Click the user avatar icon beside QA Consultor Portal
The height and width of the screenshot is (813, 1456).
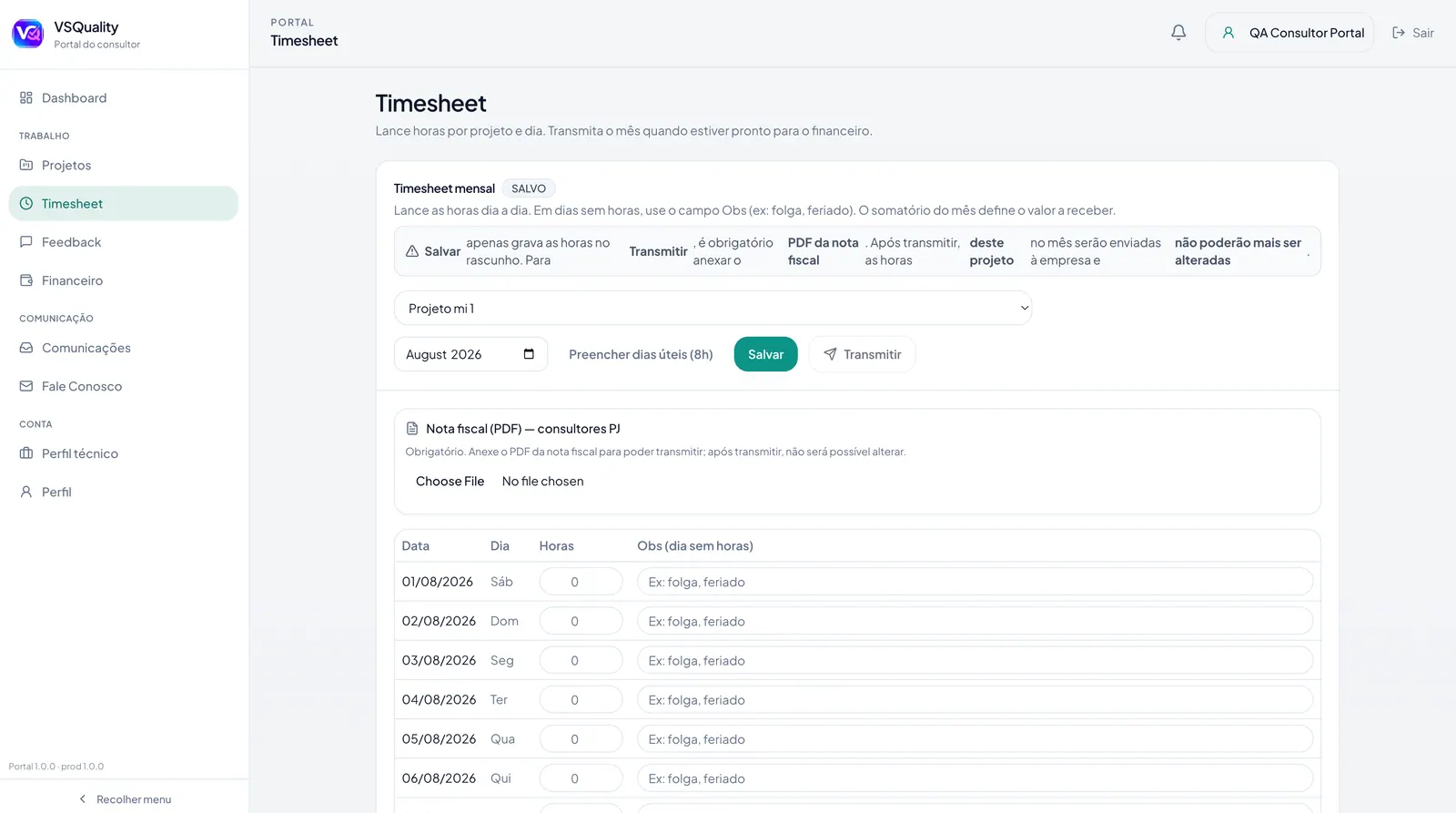coord(1228,33)
